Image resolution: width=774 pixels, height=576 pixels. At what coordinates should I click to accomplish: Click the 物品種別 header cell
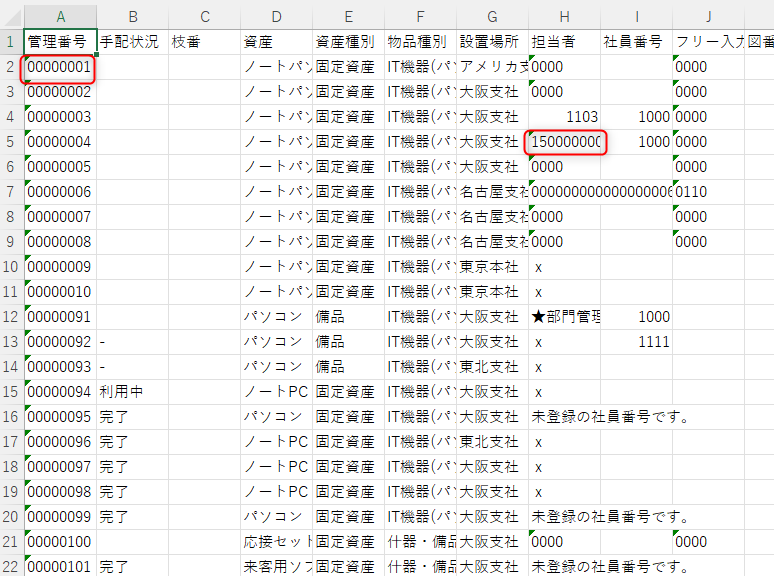(421, 42)
